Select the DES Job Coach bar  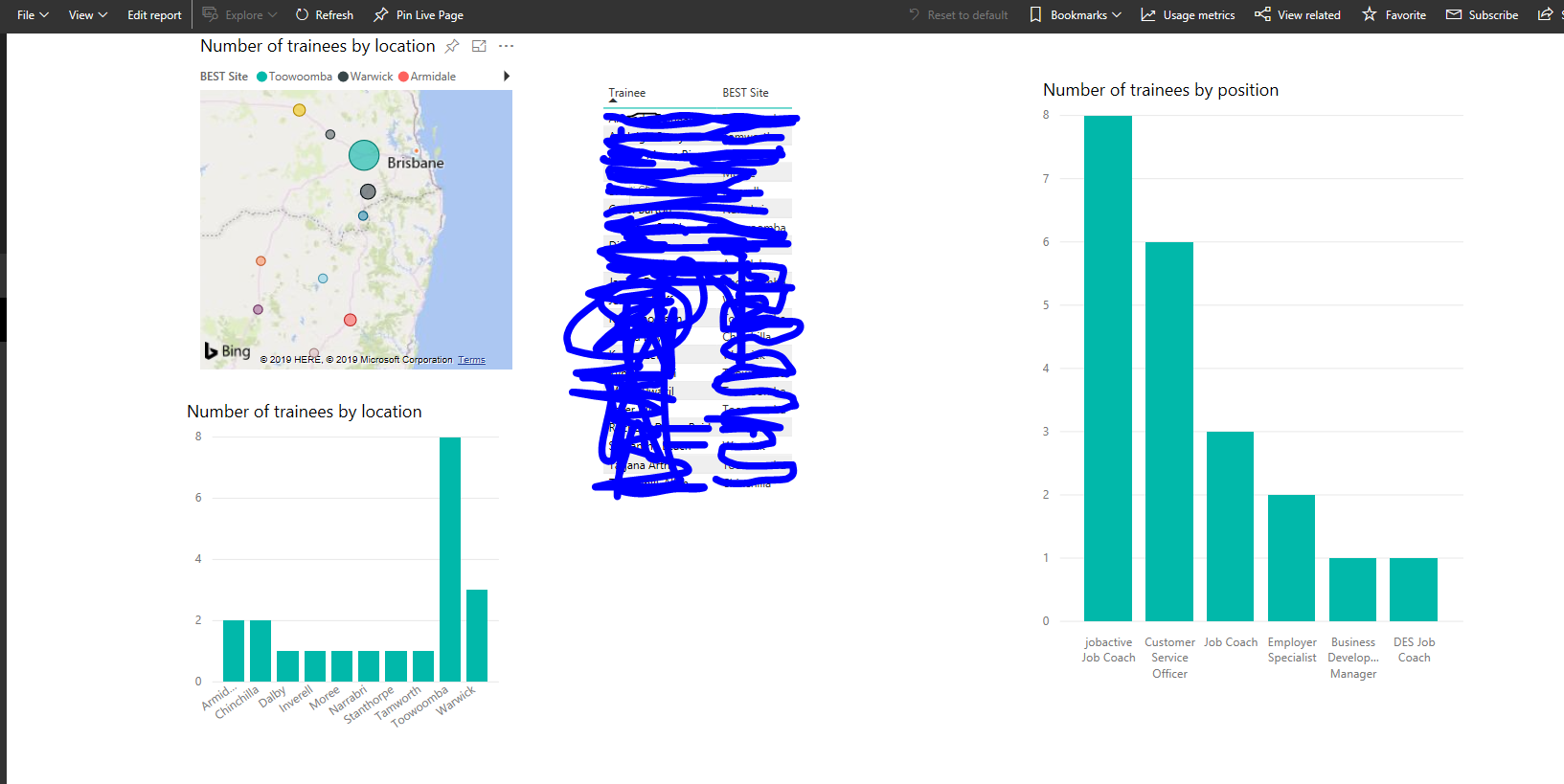tap(1414, 590)
